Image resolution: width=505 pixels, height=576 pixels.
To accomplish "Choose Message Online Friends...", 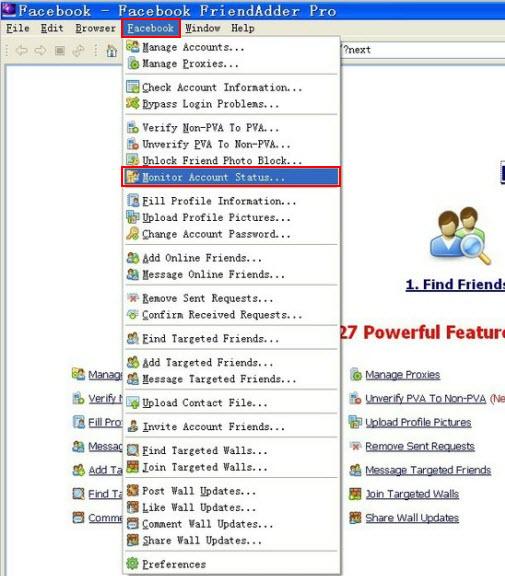I will tap(231, 274).
